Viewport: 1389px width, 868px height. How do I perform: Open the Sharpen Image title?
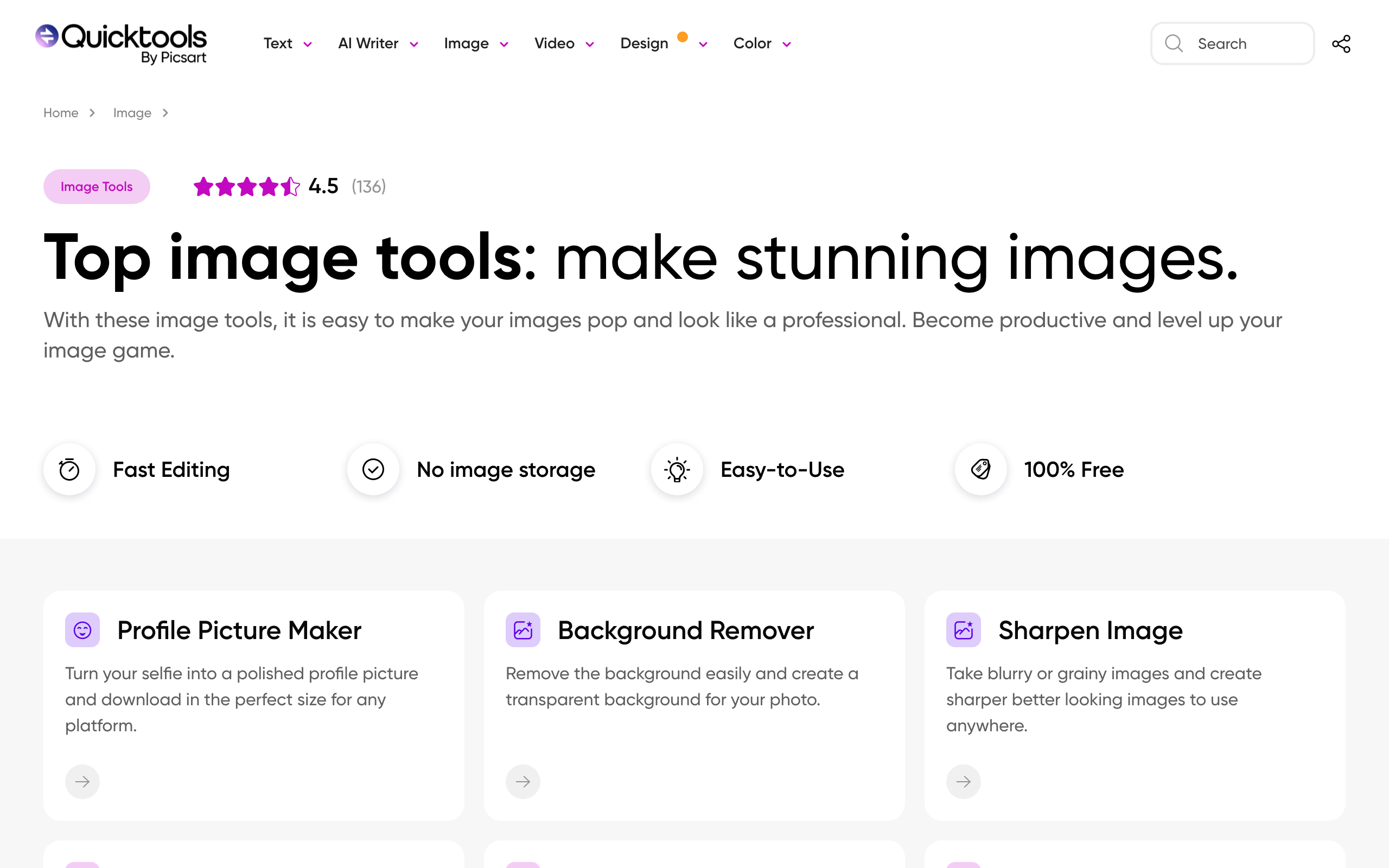pyautogui.click(x=1091, y=630)
